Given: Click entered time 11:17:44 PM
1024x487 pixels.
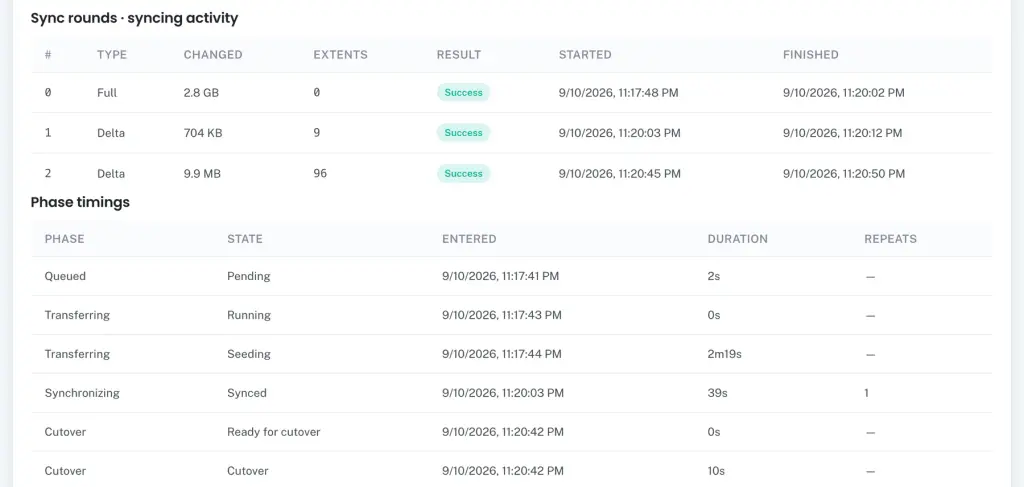Looking at the screenshot, I should [x=502, y=354].
